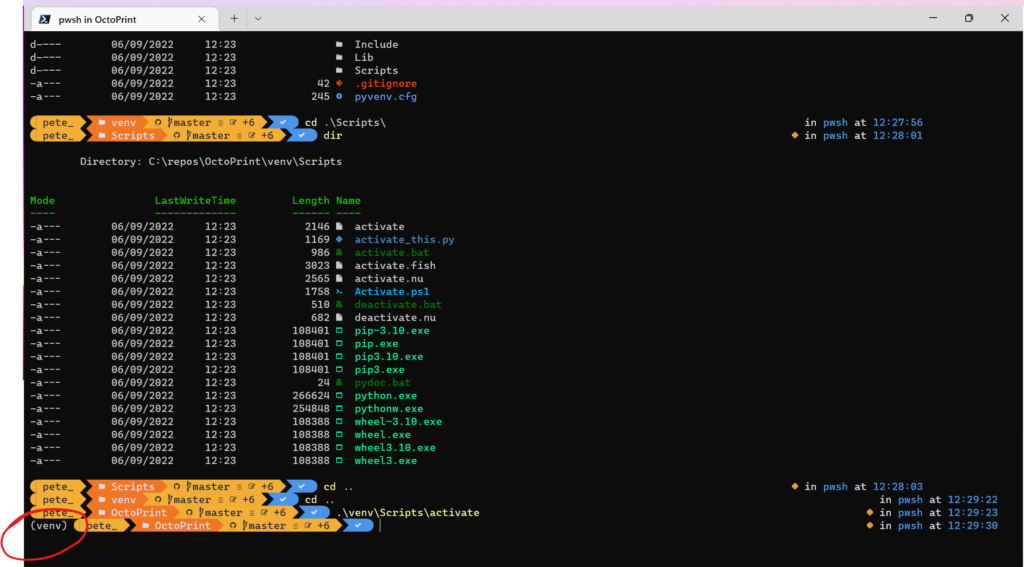Click the OctoPrint folder segment on last prompt

coord(176,525)
